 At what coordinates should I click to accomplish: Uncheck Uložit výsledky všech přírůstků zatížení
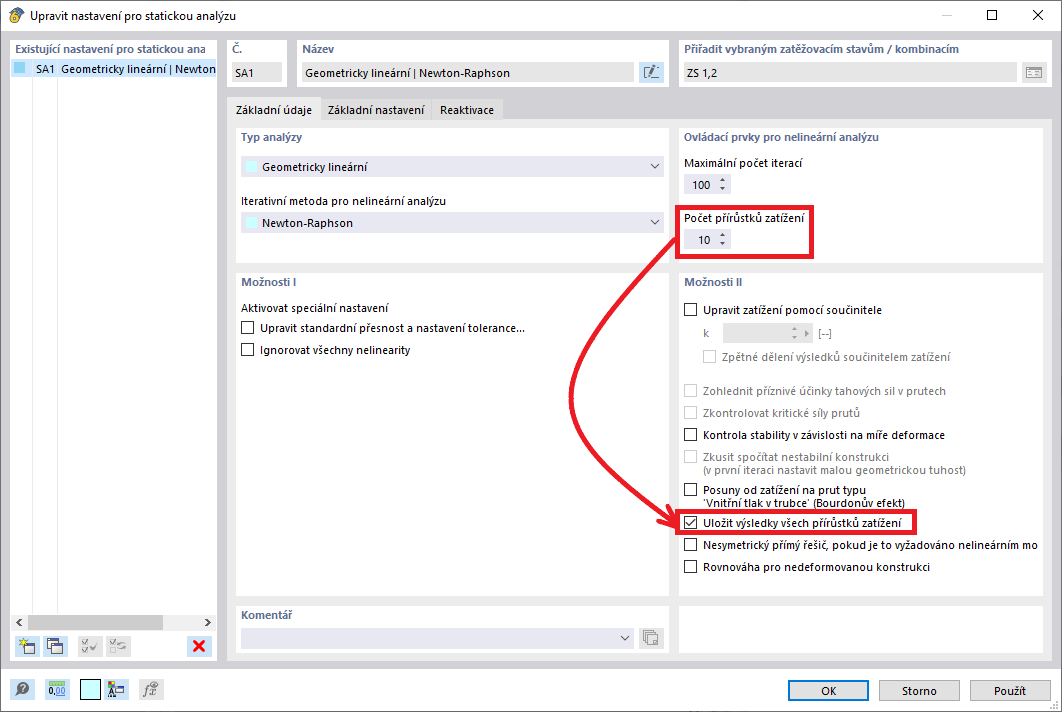690,522
